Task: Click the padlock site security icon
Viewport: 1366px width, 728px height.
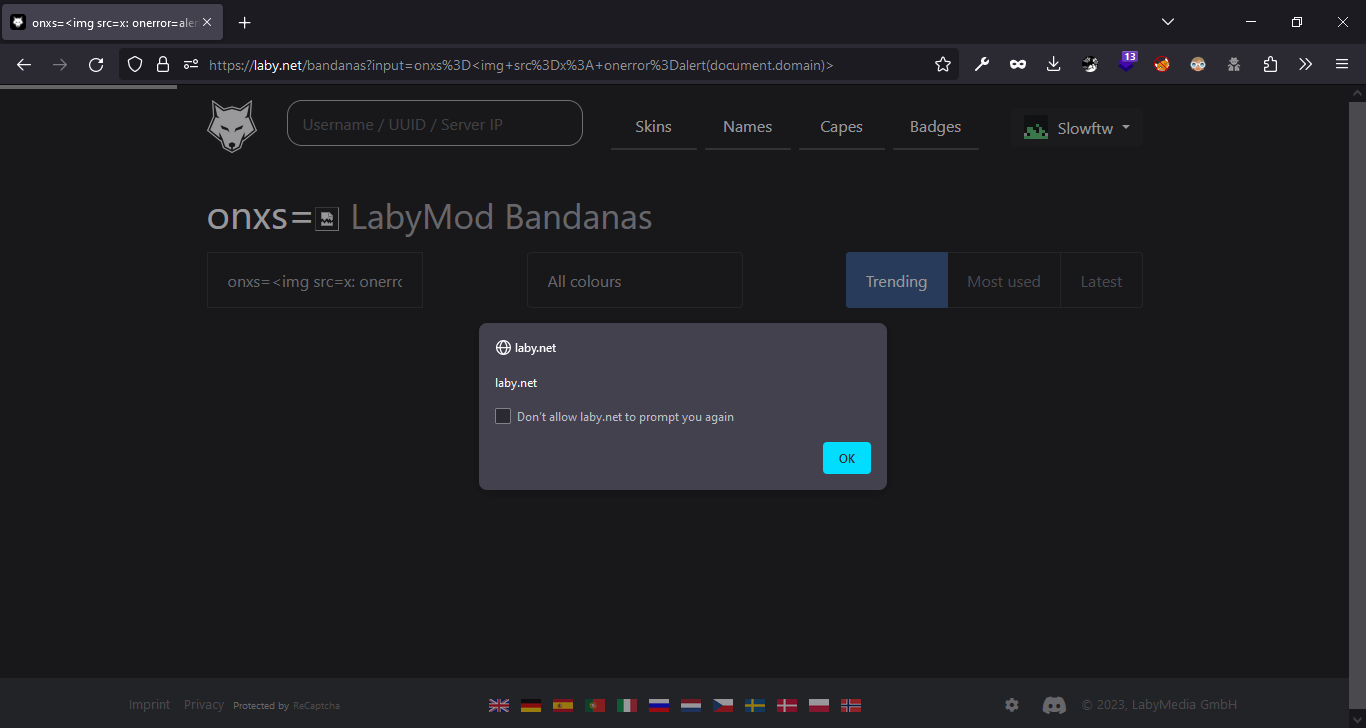Action: [163, 64]
